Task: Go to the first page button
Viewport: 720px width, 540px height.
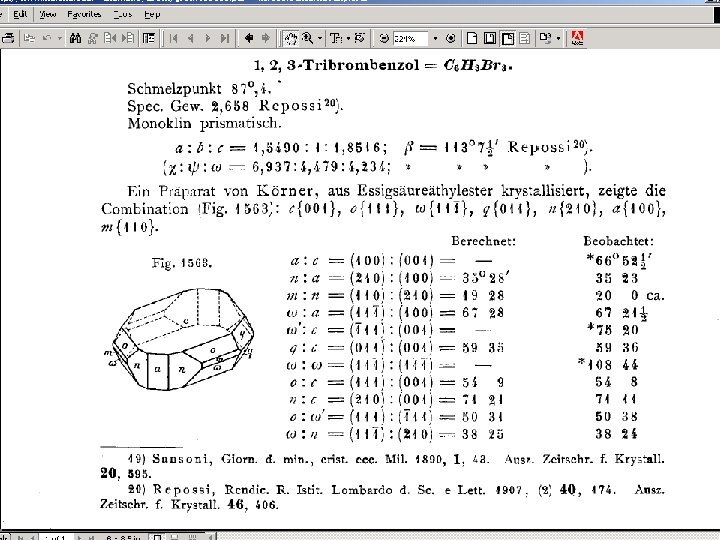Action: point(174,38)
